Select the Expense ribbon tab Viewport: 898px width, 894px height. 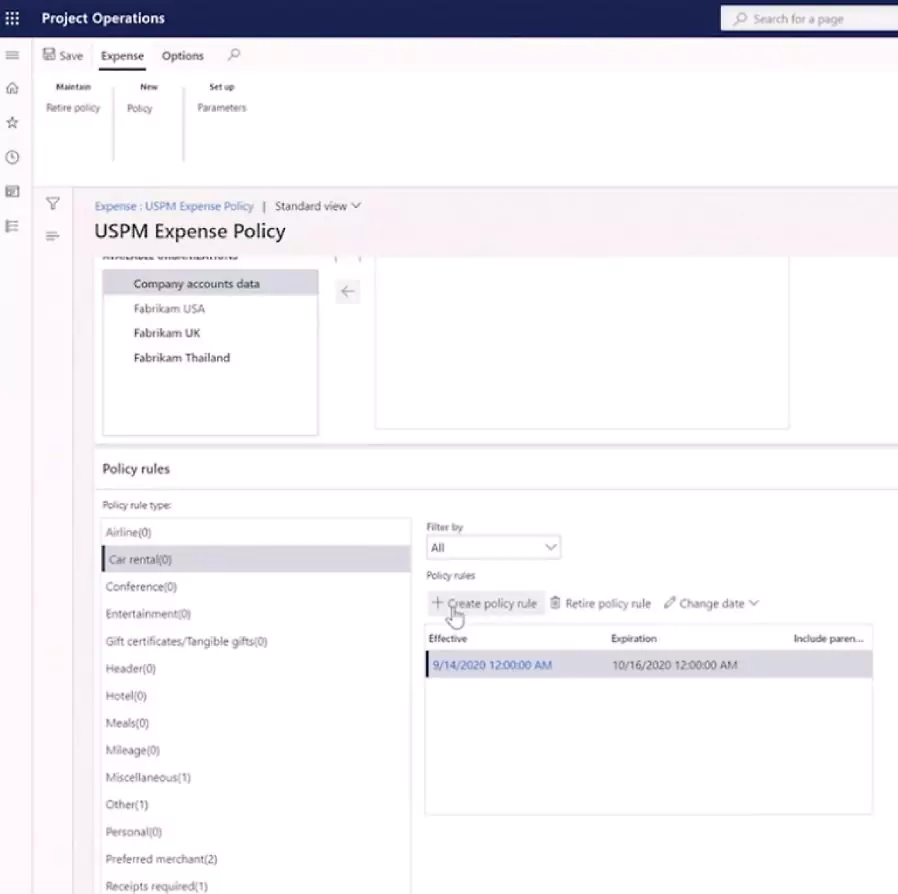click(x=122, y=56)
